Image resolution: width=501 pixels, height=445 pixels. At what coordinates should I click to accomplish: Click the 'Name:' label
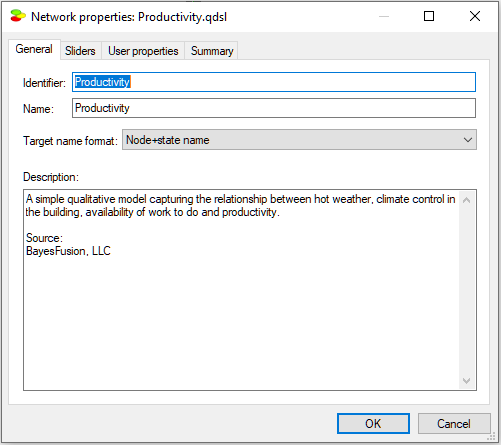click(x=38, y=109)
